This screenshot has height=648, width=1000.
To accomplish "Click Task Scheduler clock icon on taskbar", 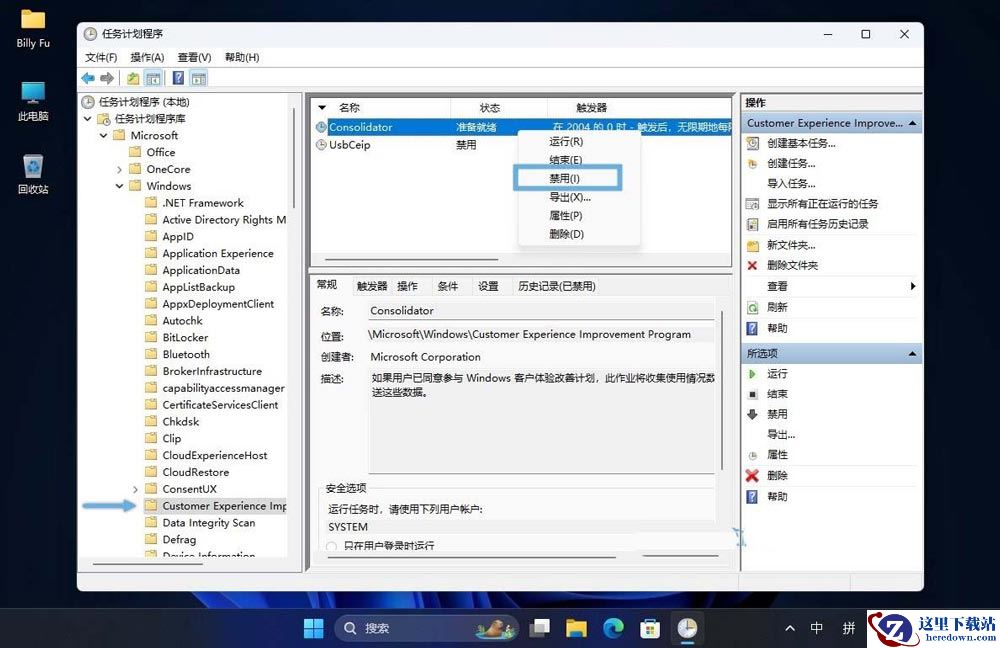I will [687, 628].
